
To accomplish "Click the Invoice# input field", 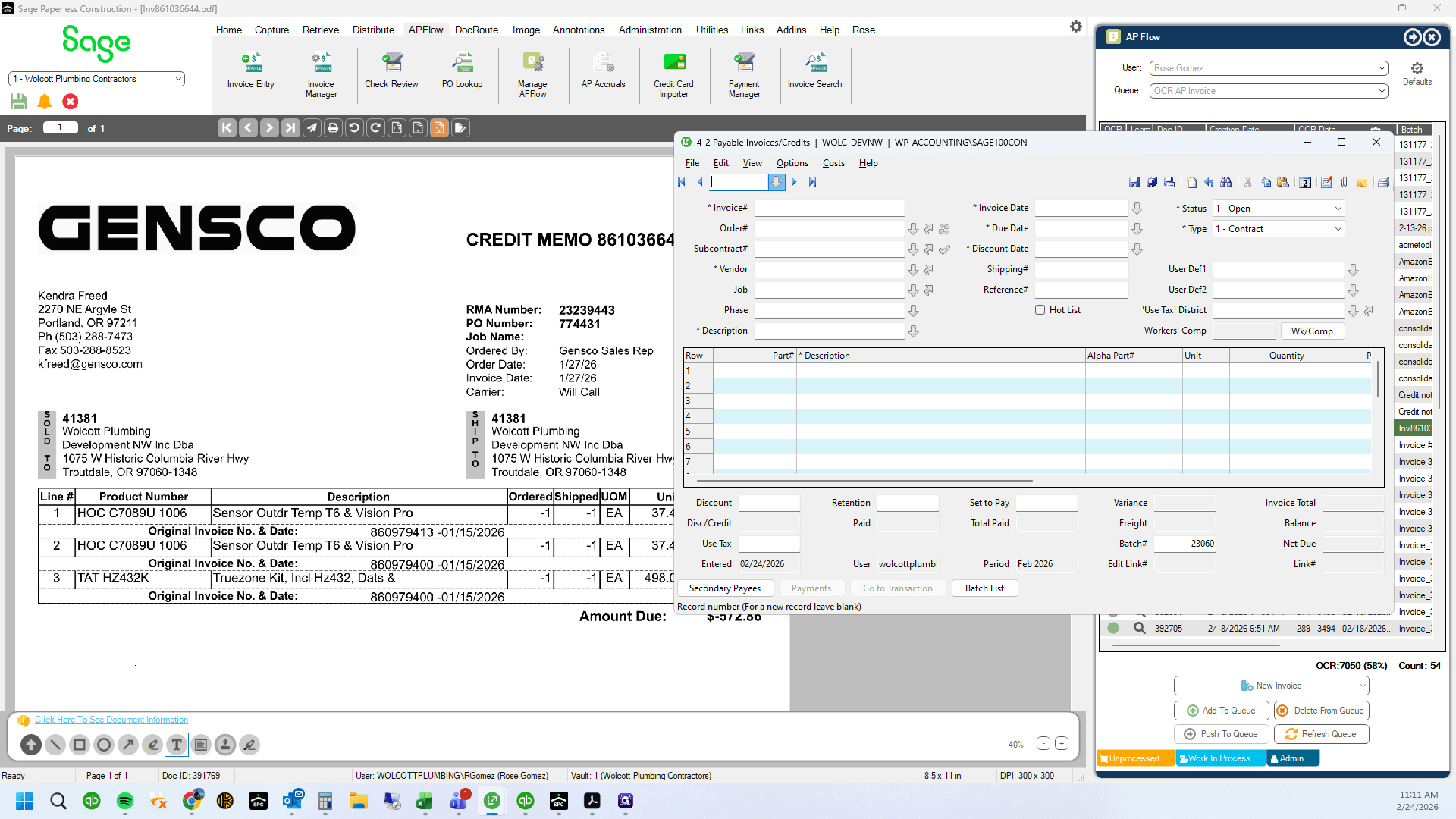I will [x=829, y=208].
